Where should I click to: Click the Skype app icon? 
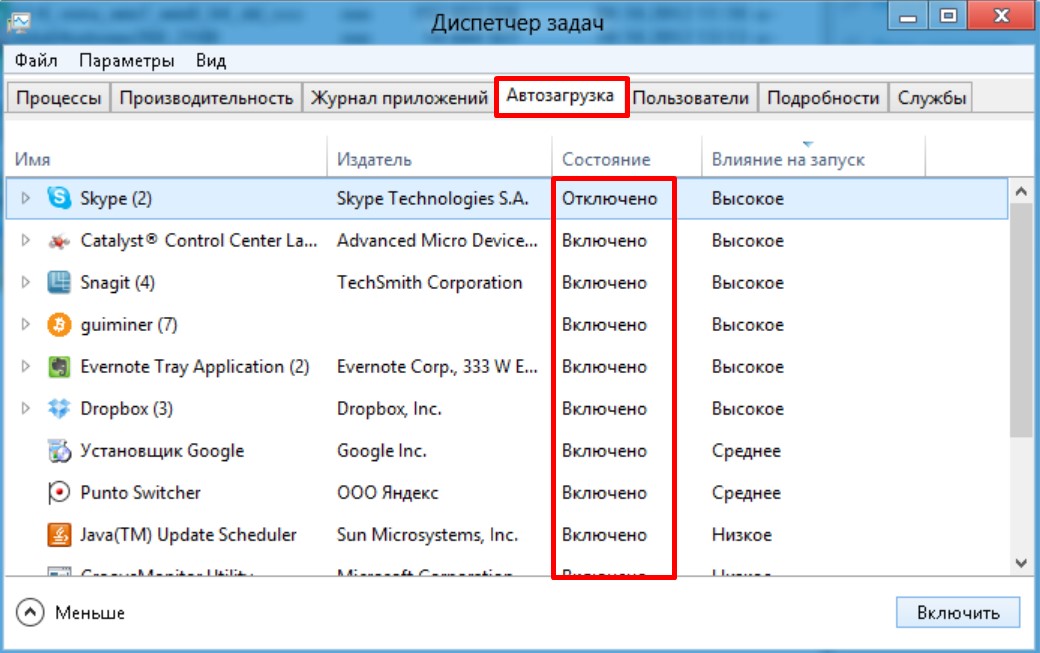point(59,198)
